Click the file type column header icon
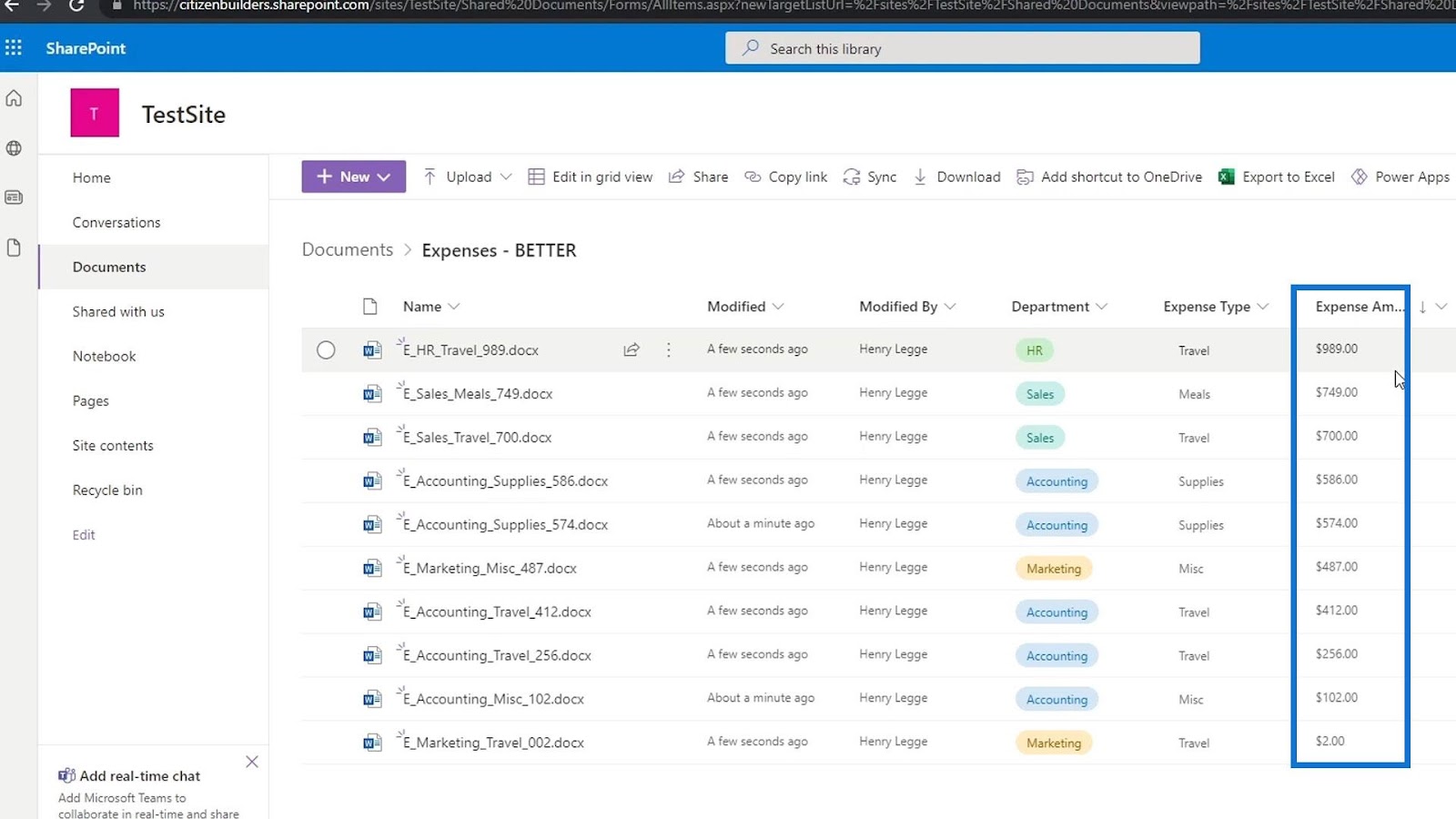The width and height of the screenshot is (1456, 819). tap(369, 307)
